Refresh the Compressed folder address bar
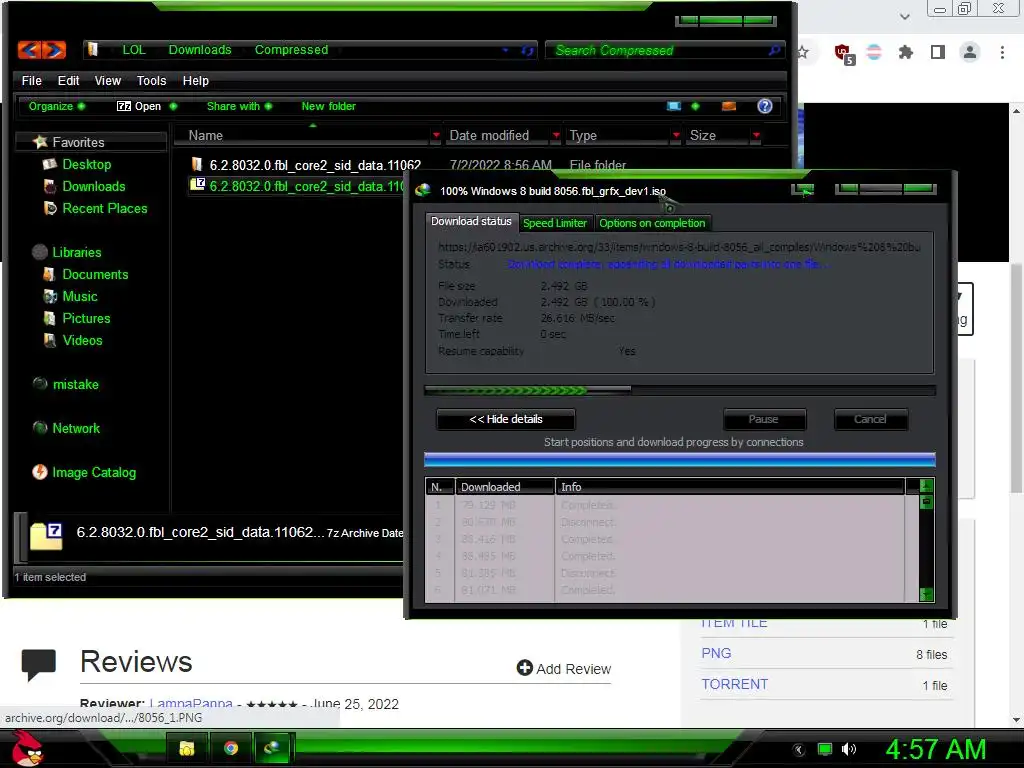This screenshot has width=1024, height=768. coord(527,50)
